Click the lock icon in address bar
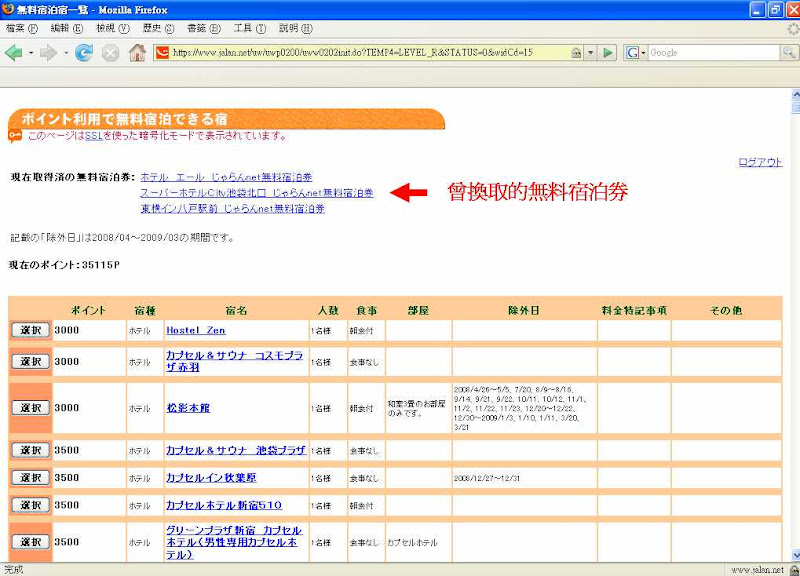 point(576,53)
